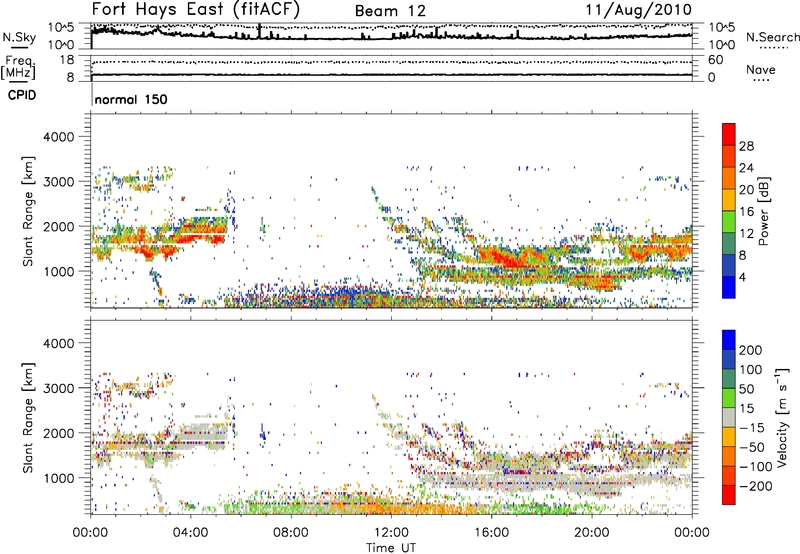Click the blue top of velocity colorbar
Viewport: 800px width, 554px height.
729,340
